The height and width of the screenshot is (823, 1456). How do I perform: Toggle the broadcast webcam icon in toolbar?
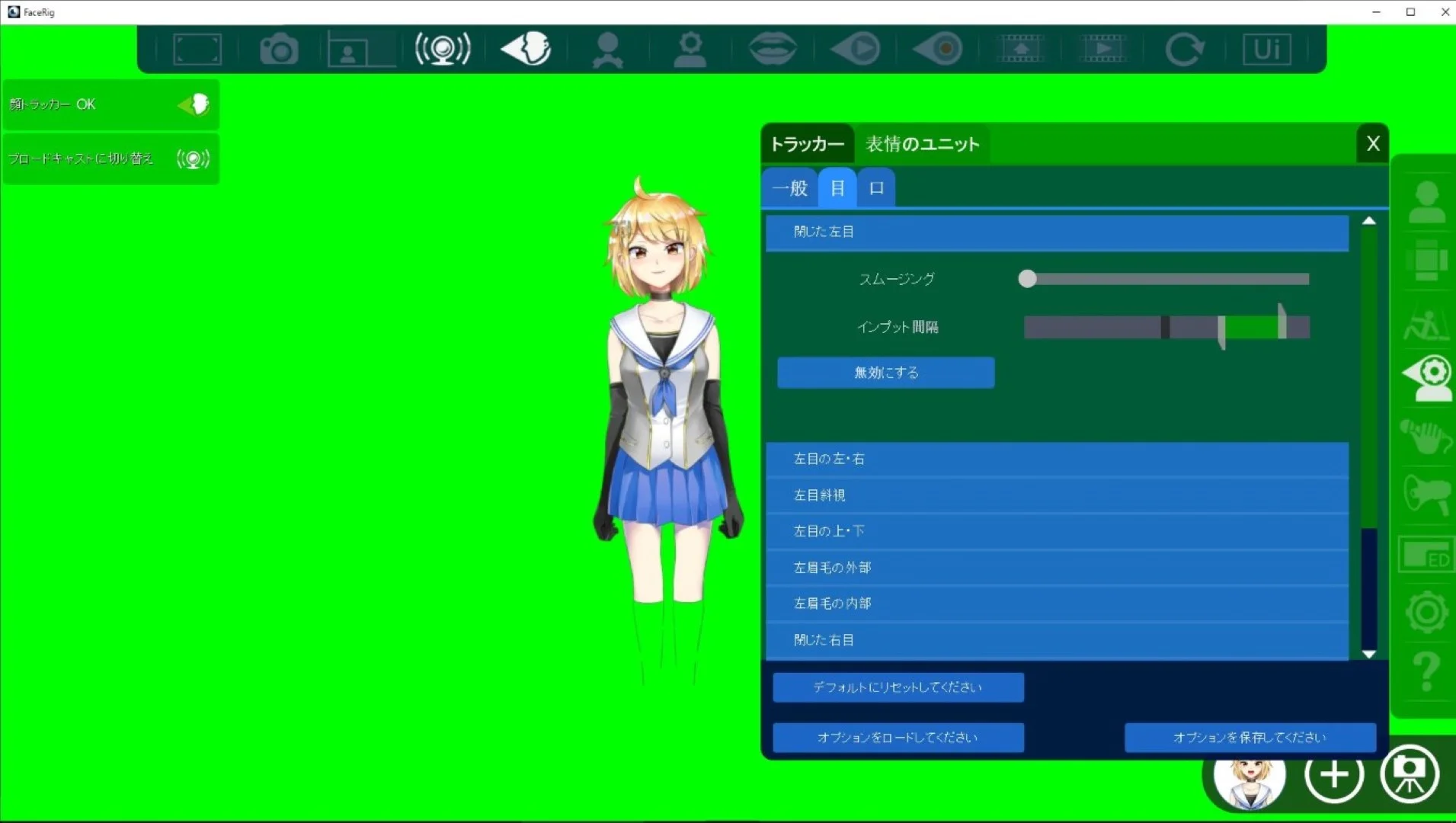tap(442, 48)
